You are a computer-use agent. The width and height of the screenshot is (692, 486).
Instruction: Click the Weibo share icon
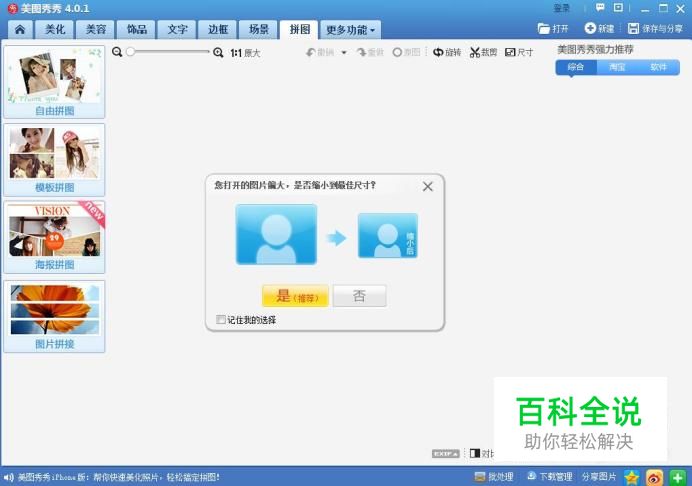(654, 477)
